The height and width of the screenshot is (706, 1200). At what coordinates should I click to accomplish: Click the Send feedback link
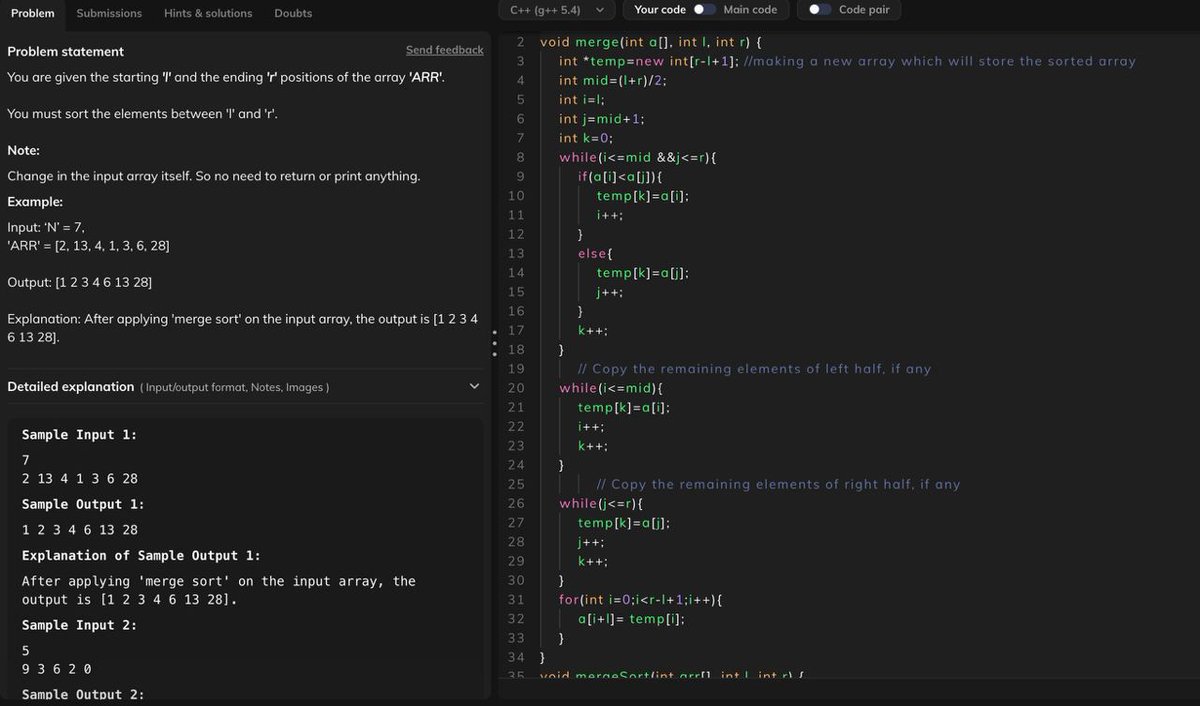pyautogui.click(x=444, y=50)
